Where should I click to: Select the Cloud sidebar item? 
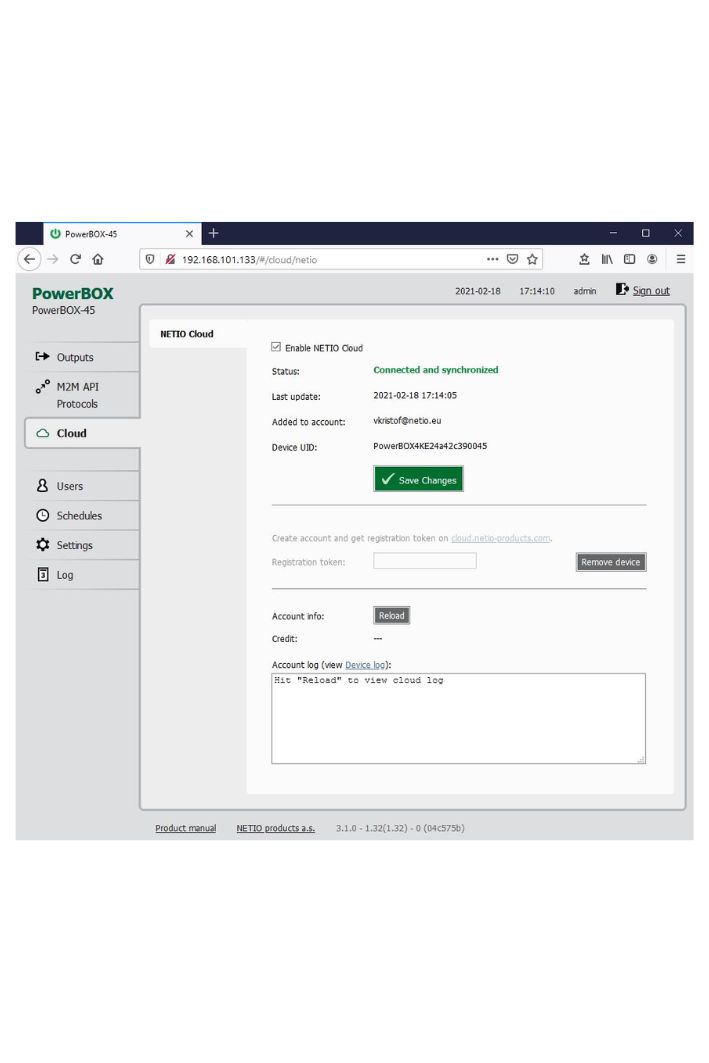click(71, 433)
